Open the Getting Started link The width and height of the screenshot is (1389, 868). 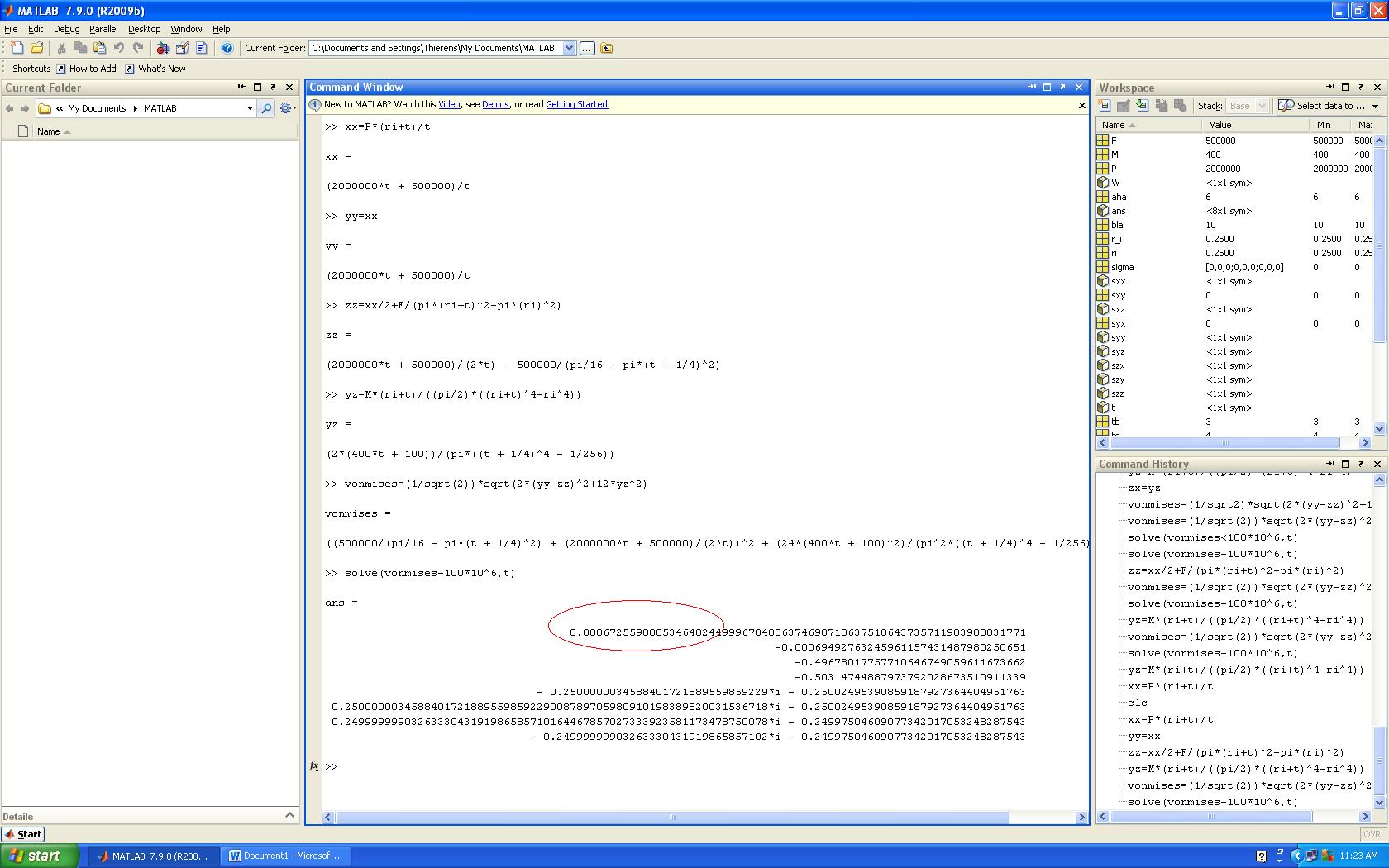[576, 104]
